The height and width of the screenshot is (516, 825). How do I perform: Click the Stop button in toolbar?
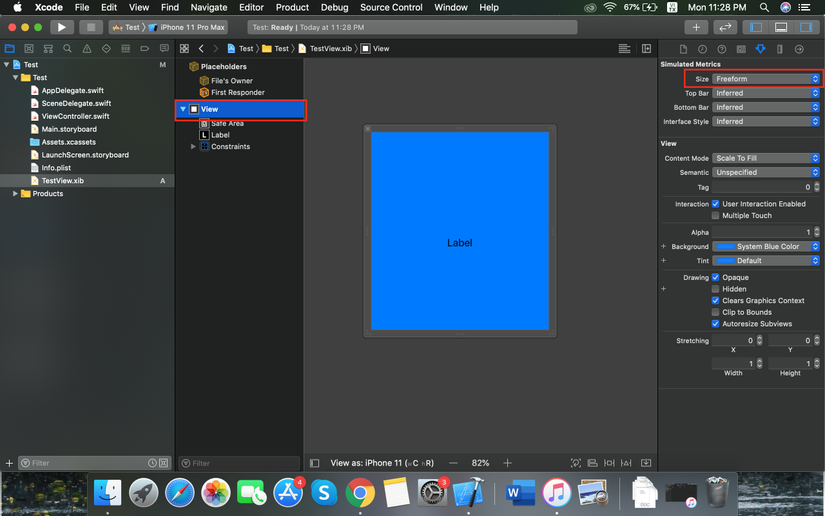(x=90, y=27)
